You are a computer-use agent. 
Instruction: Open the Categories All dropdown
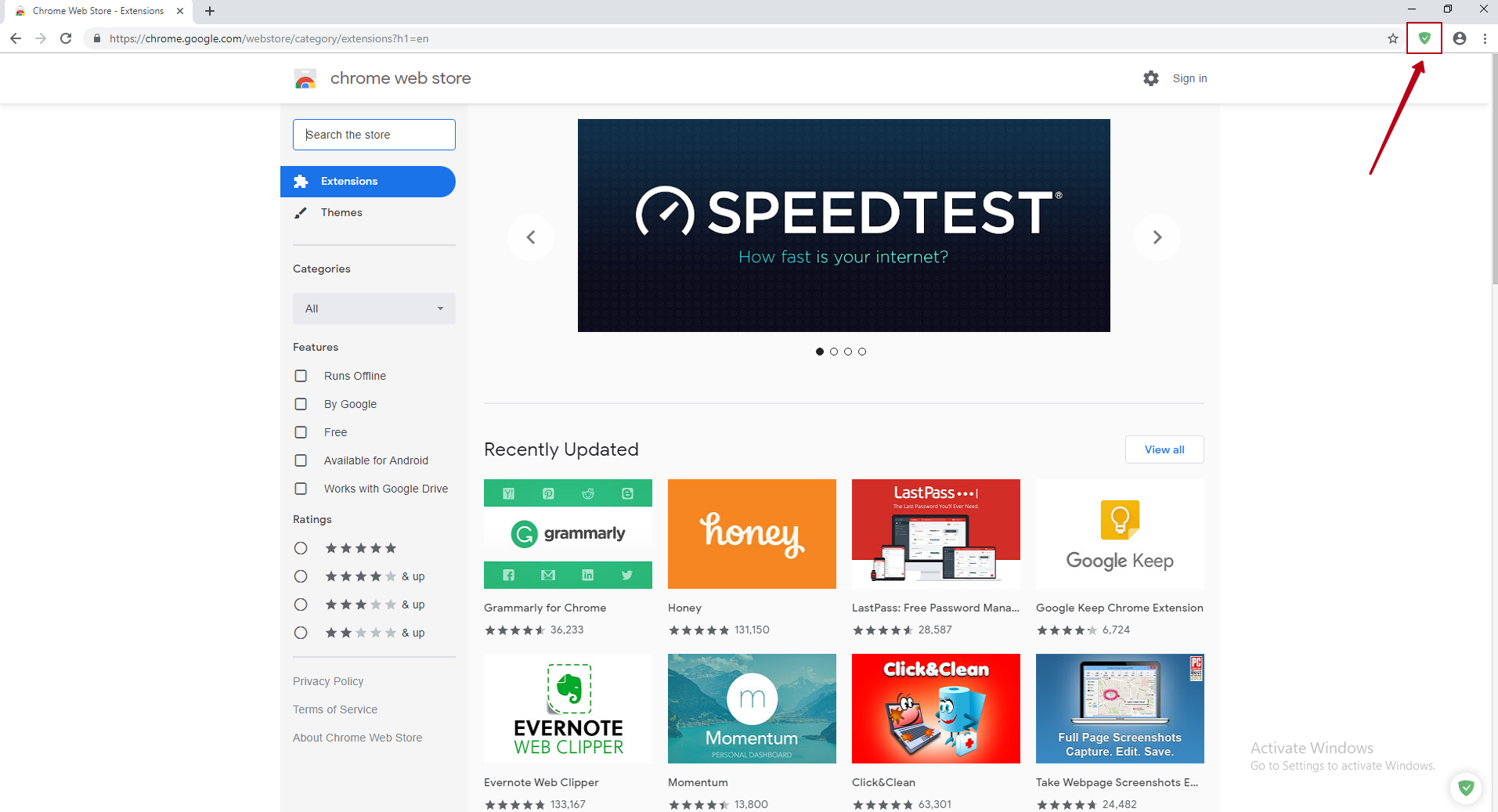(x=374, y=308)
